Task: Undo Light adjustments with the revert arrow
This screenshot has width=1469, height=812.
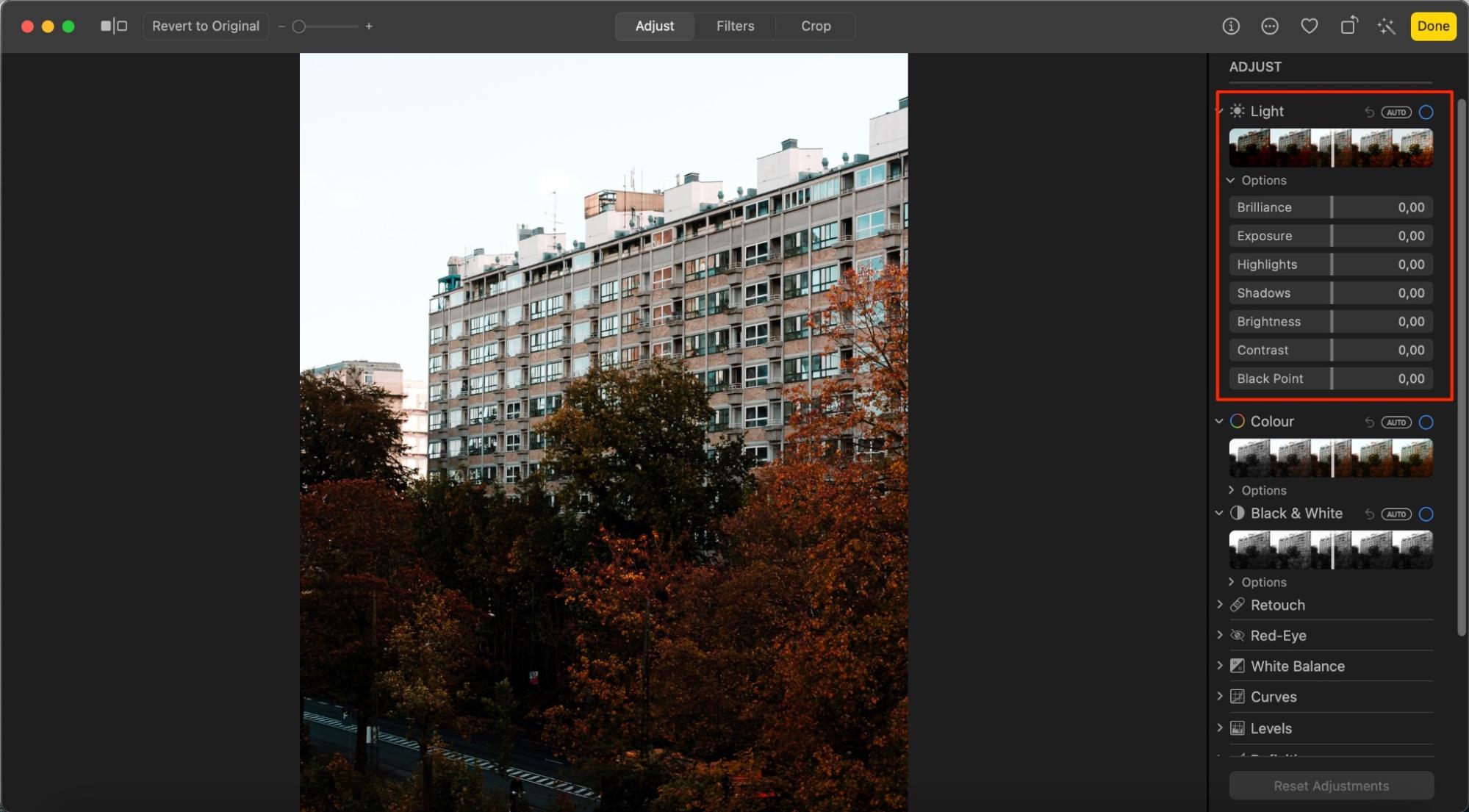Action: click(x=1369, y=112)
